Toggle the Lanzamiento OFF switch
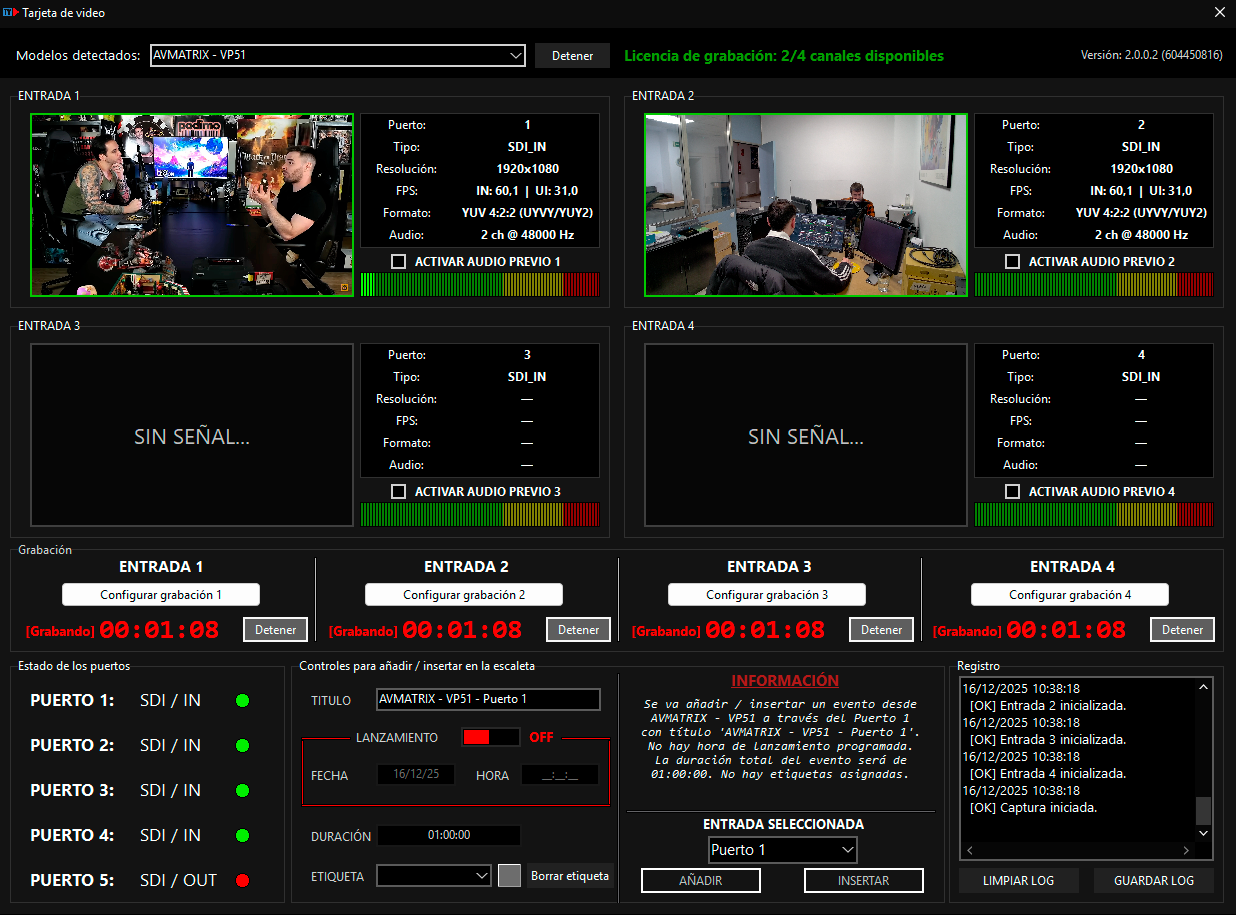This screenshot has height=915, width=1236. (x=490, y=737)
